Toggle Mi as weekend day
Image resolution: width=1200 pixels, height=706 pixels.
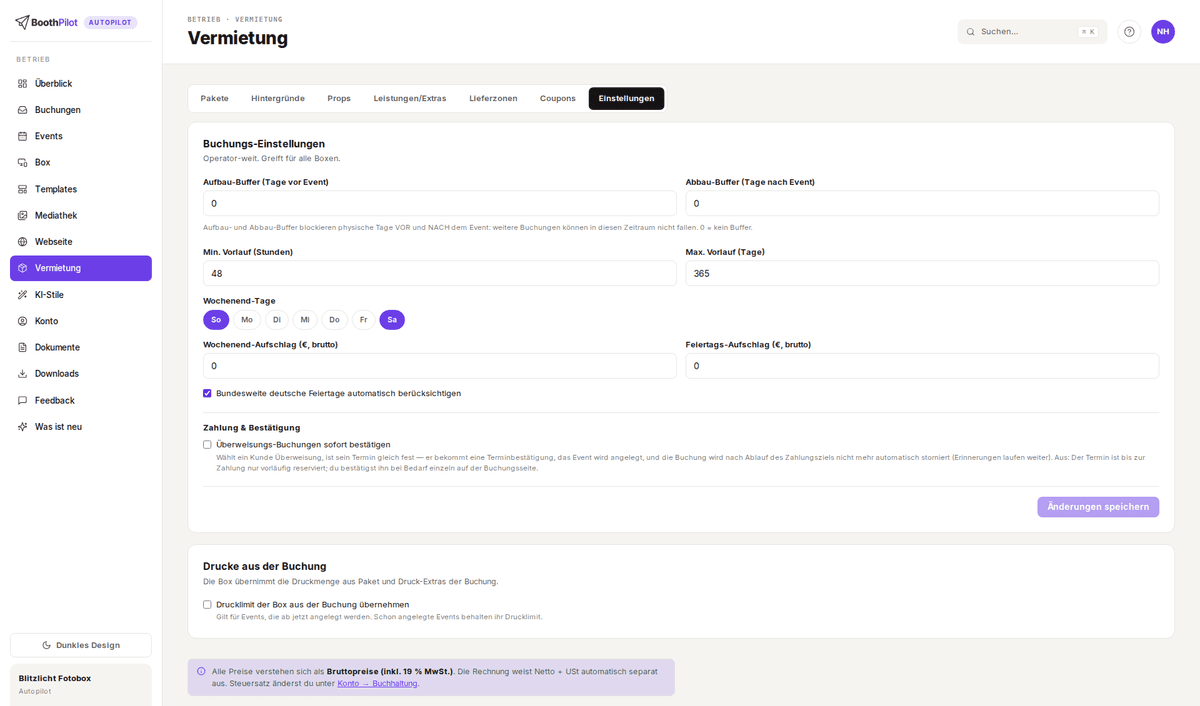tap(305, 320)
